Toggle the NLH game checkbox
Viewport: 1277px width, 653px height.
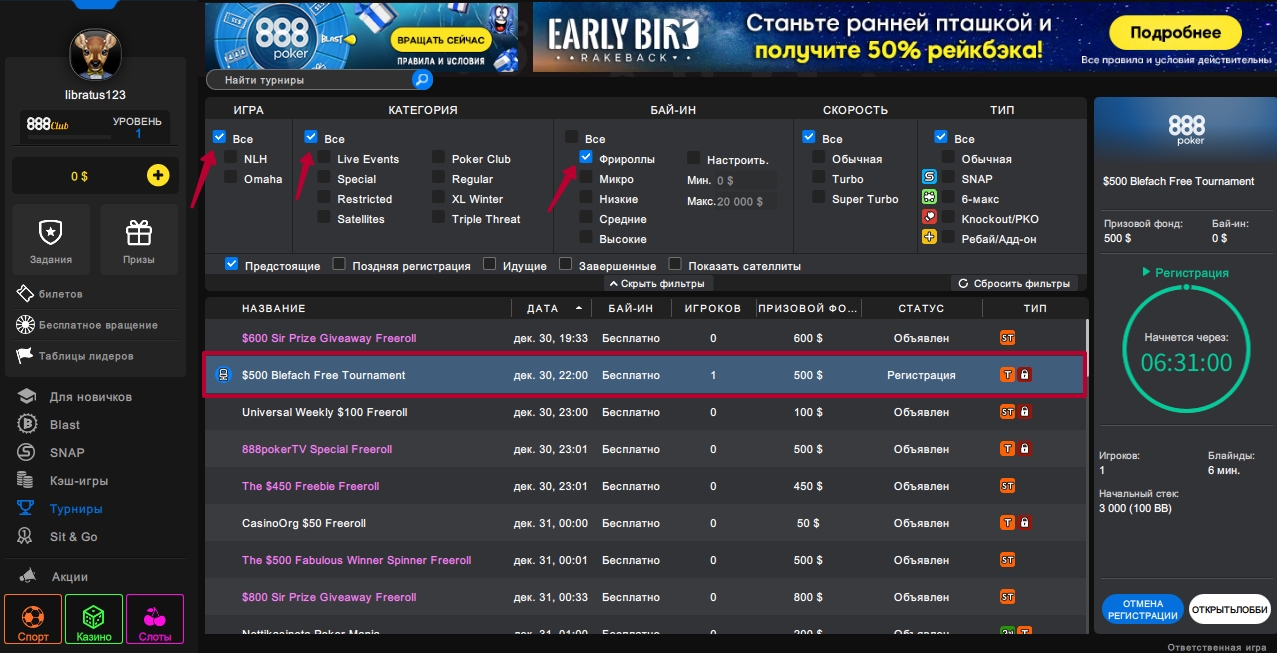tap(231, 158)
